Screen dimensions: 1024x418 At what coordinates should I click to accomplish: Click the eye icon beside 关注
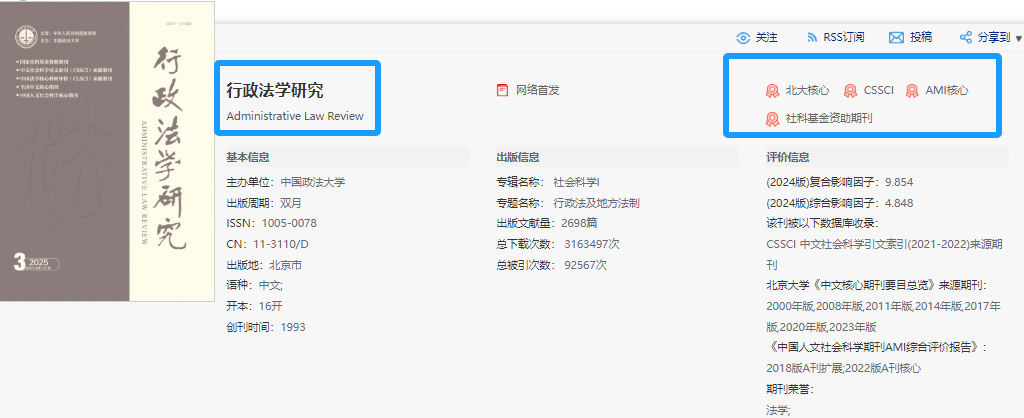[x=743, y=38]
